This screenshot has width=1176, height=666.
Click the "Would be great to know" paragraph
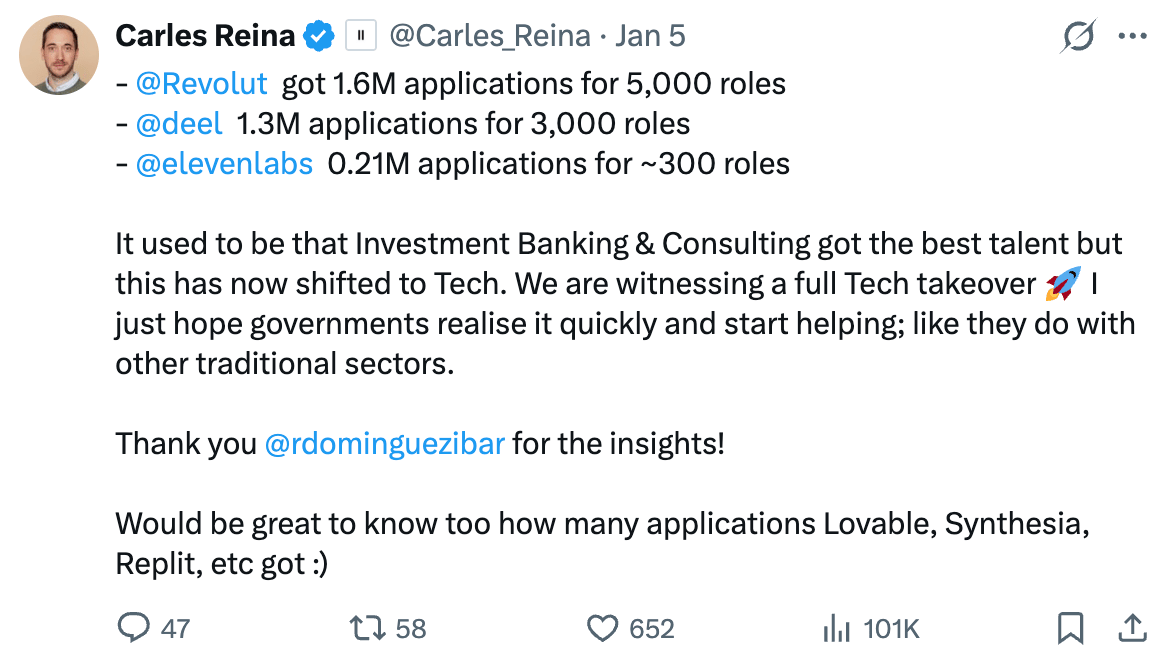tap(600, 543)
